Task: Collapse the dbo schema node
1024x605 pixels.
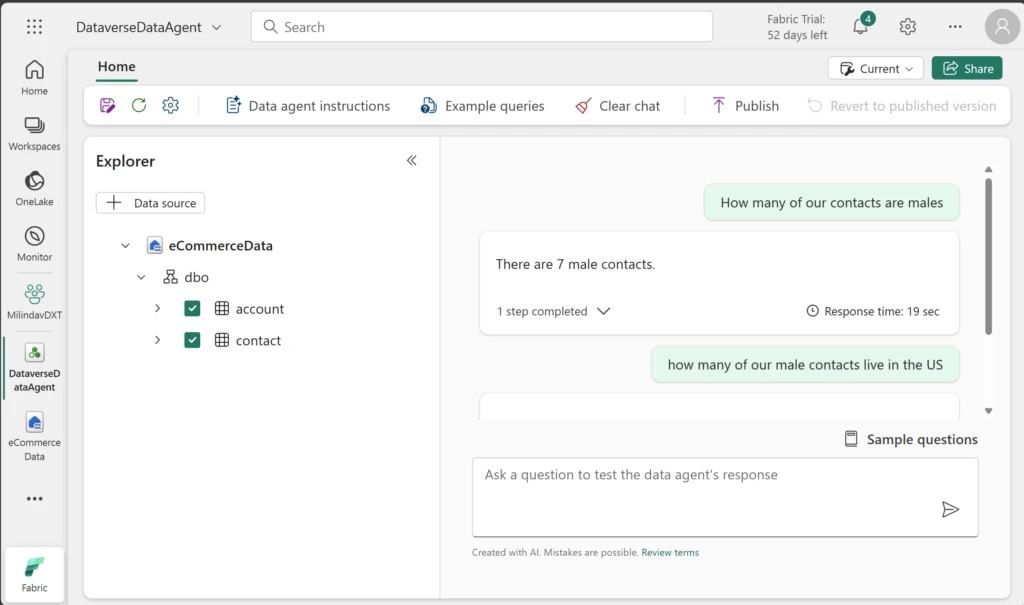Action: tap(140, 276)
